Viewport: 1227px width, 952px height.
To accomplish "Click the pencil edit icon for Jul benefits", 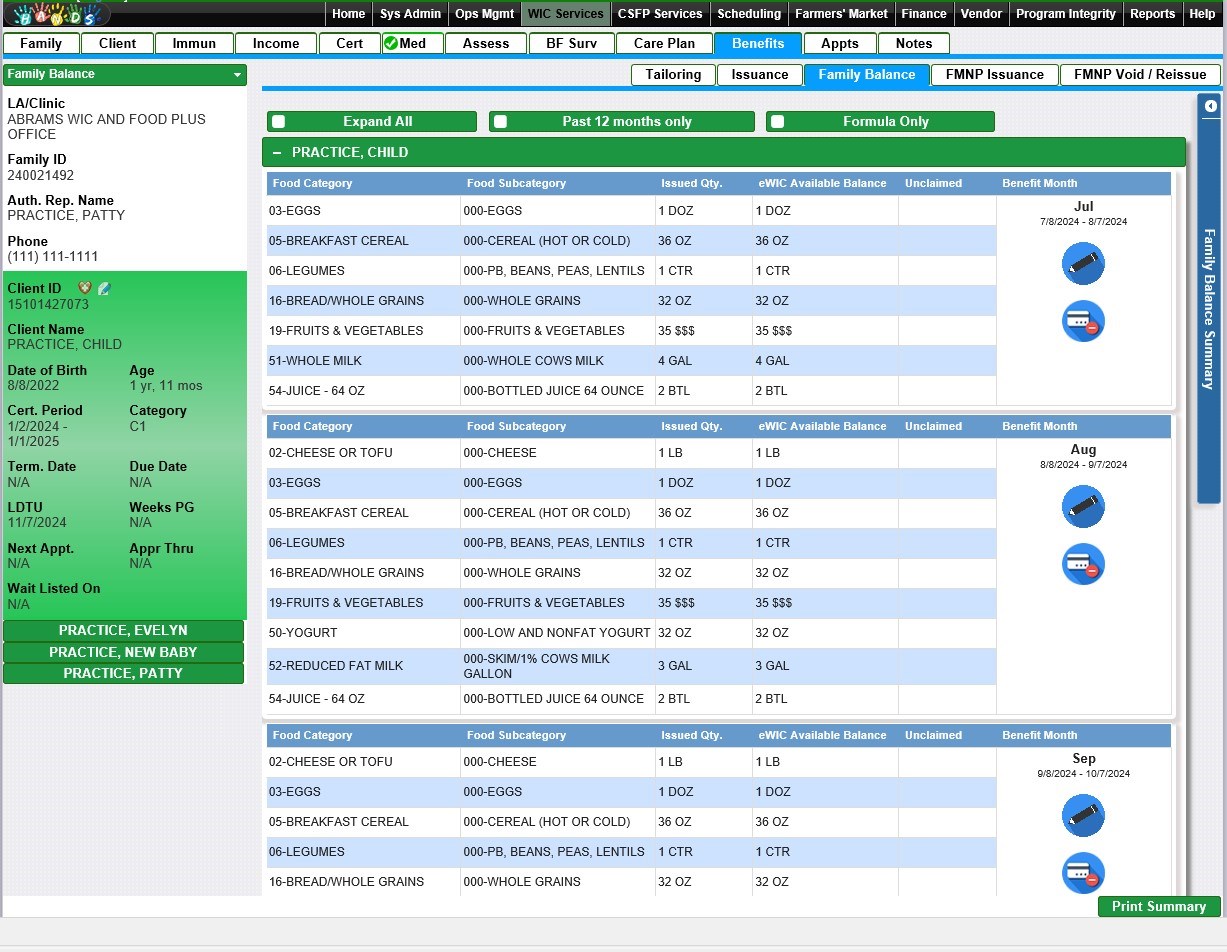I will (1083, 264).
